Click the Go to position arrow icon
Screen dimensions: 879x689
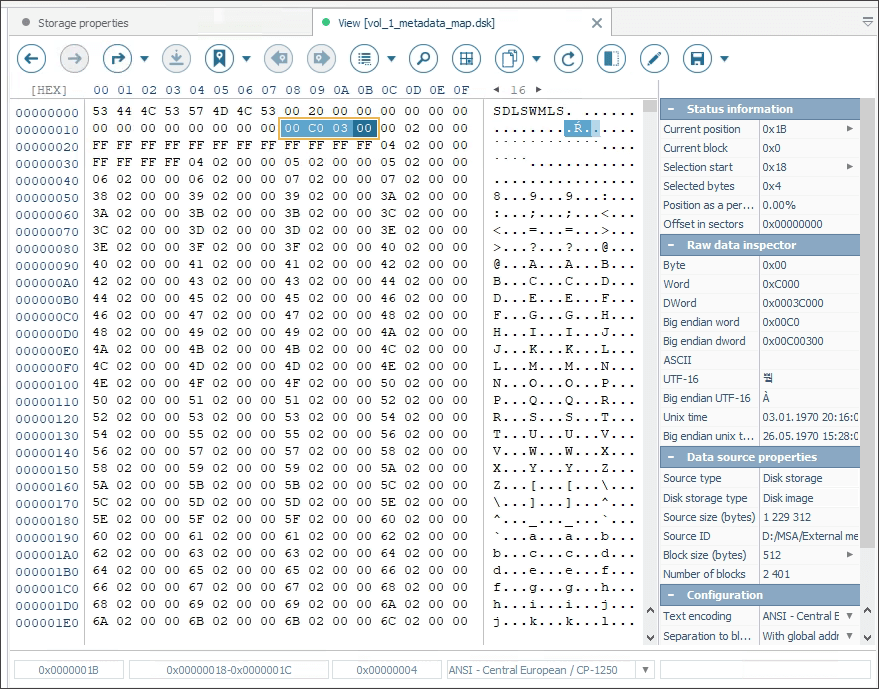pyautogui.click(x=118, y=59)
